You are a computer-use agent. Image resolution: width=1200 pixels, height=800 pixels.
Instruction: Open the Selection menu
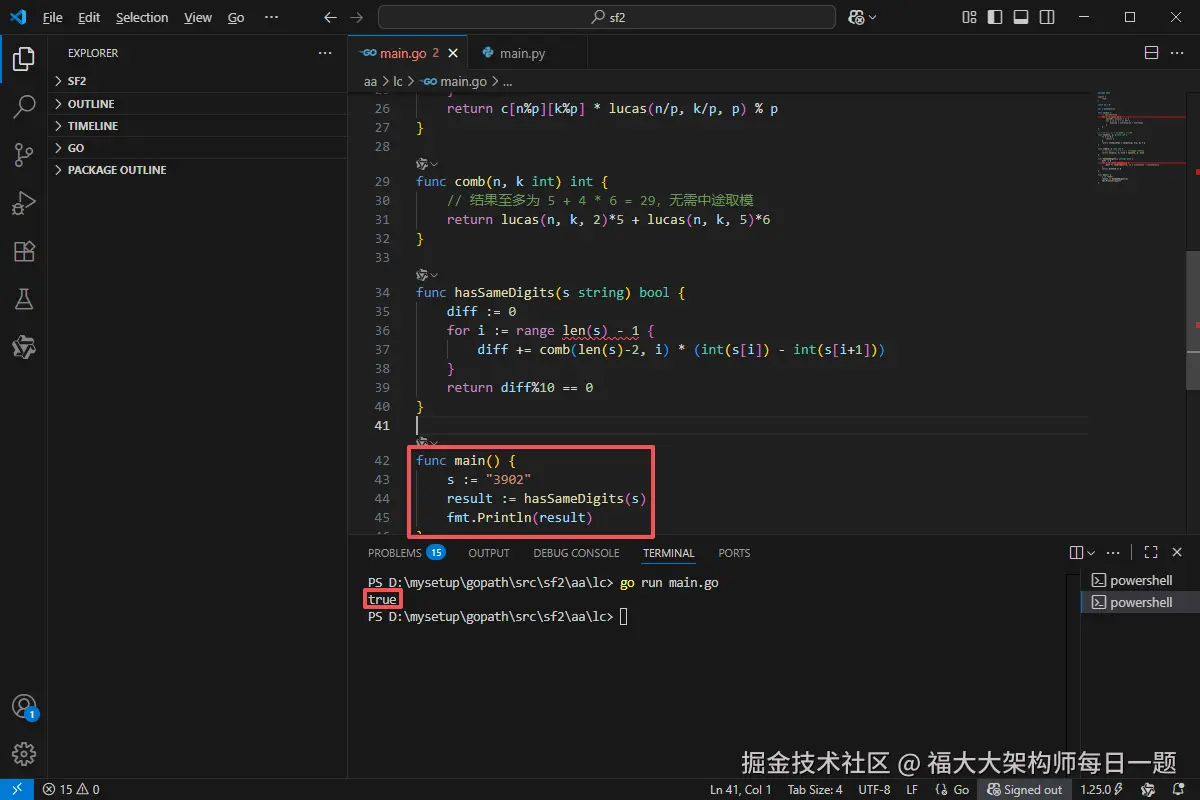(142, 17)
